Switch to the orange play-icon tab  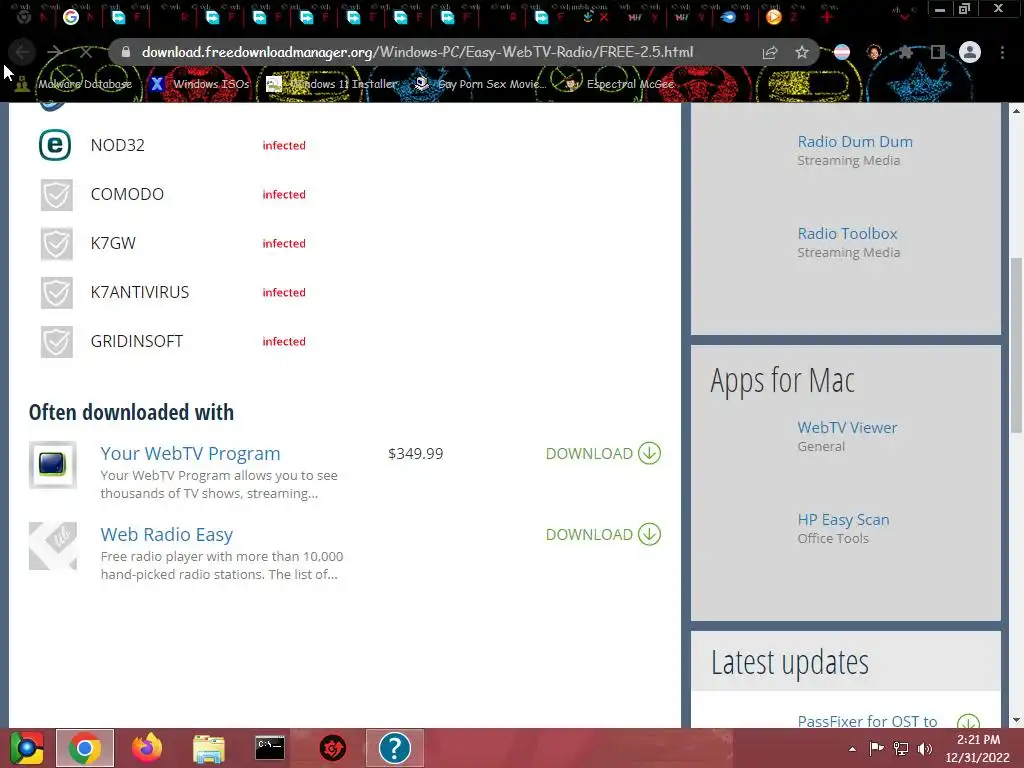click(774, 17)
